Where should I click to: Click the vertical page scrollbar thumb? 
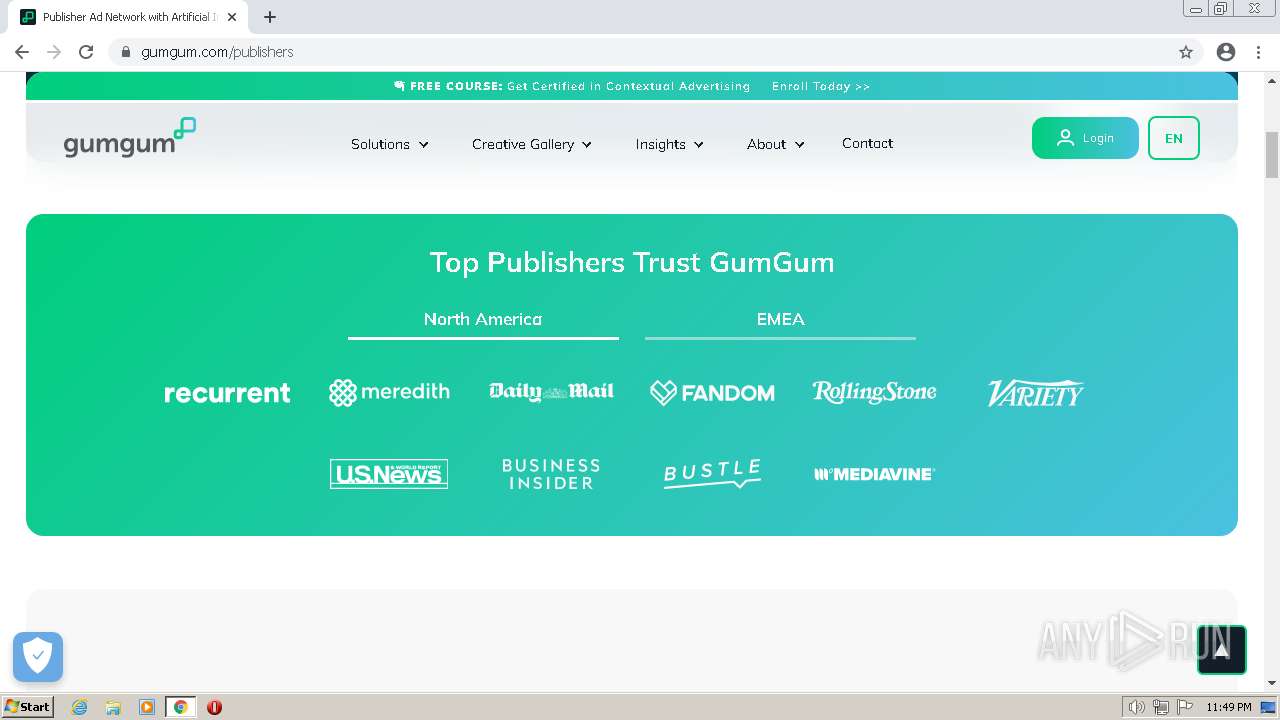click(1272, 153)
